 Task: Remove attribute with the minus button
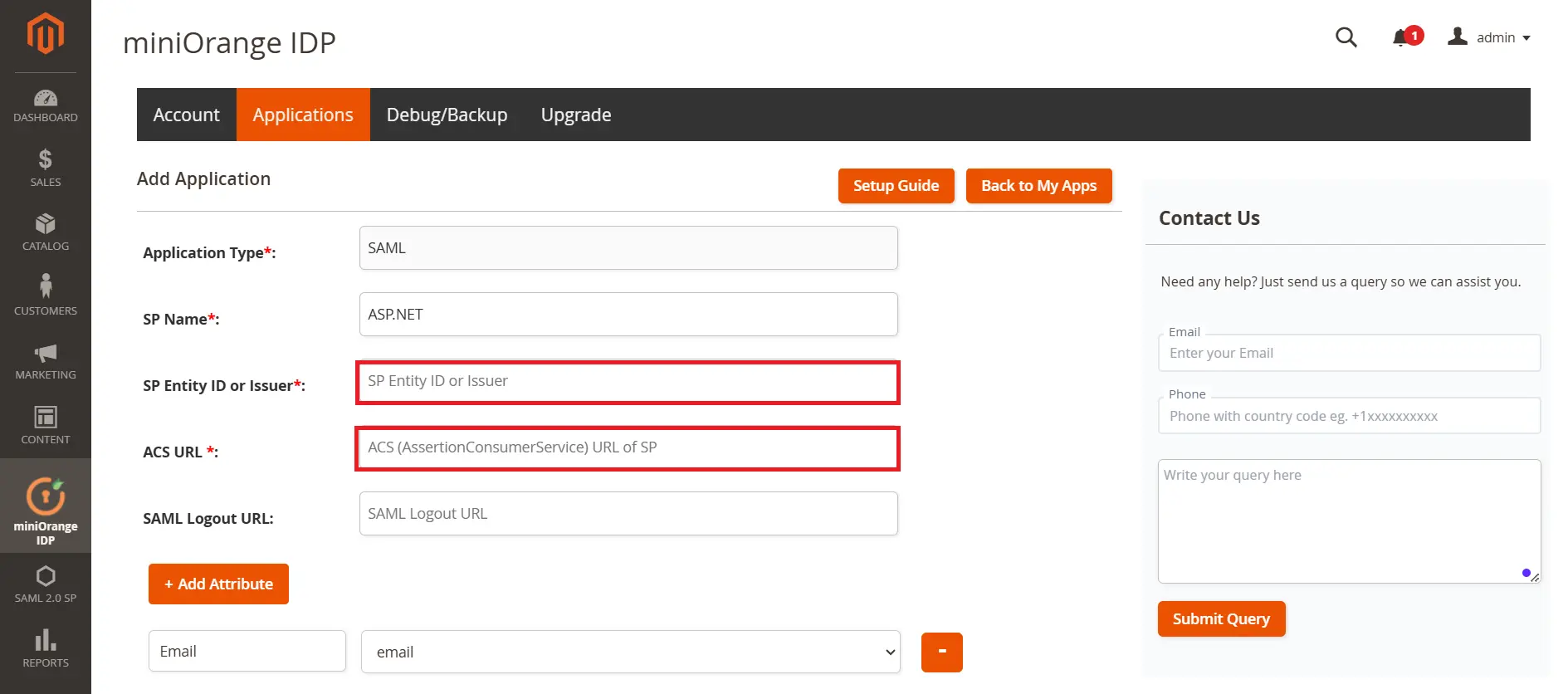(x=942, y=652)
